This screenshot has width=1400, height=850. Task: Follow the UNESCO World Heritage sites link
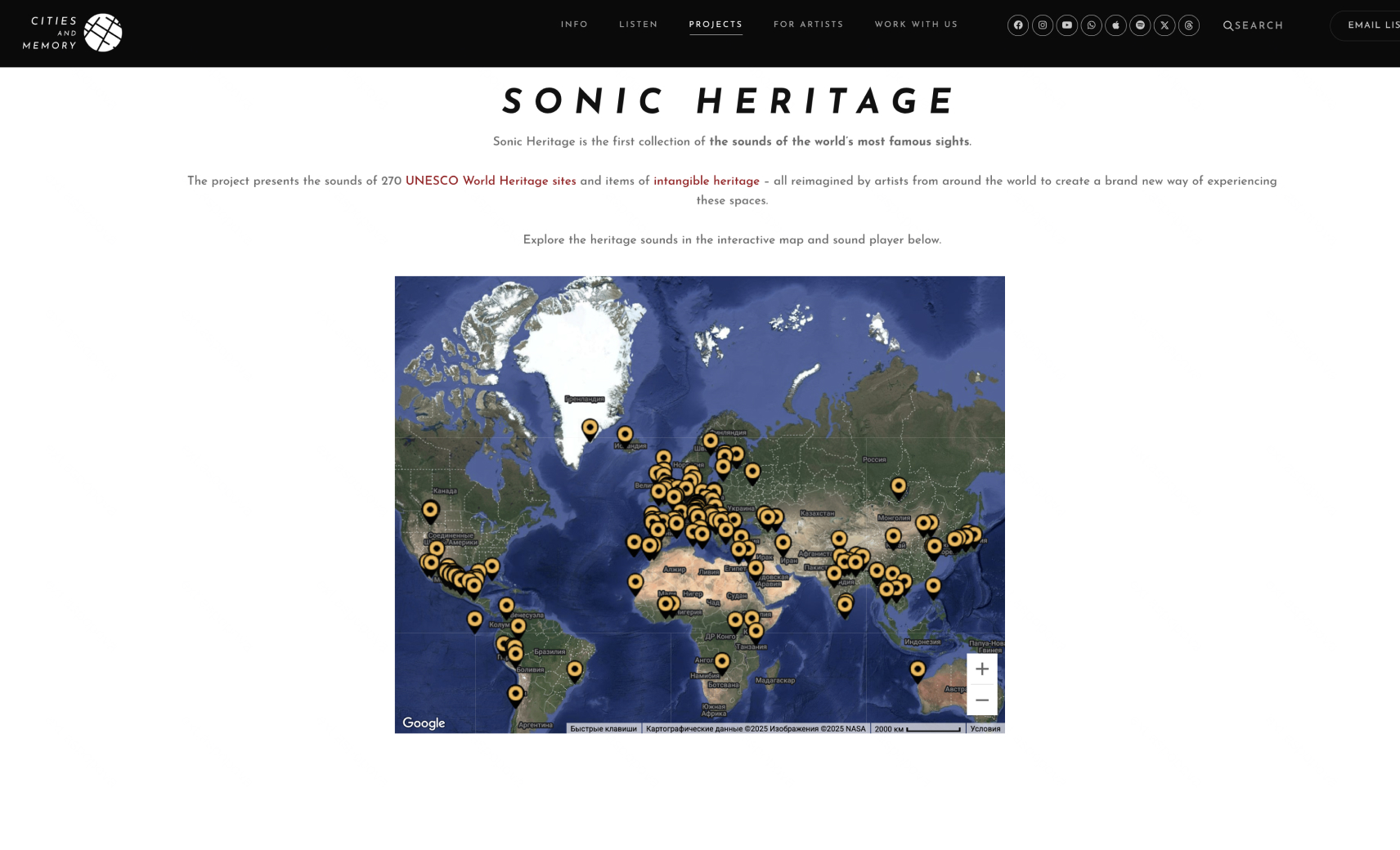[491, 181]
